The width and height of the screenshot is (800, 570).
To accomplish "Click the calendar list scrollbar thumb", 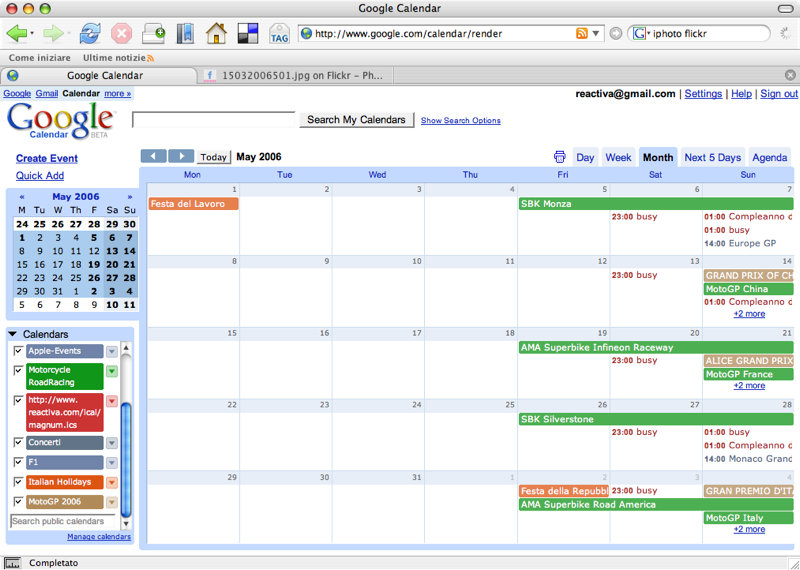I will (x=126, y=459).
